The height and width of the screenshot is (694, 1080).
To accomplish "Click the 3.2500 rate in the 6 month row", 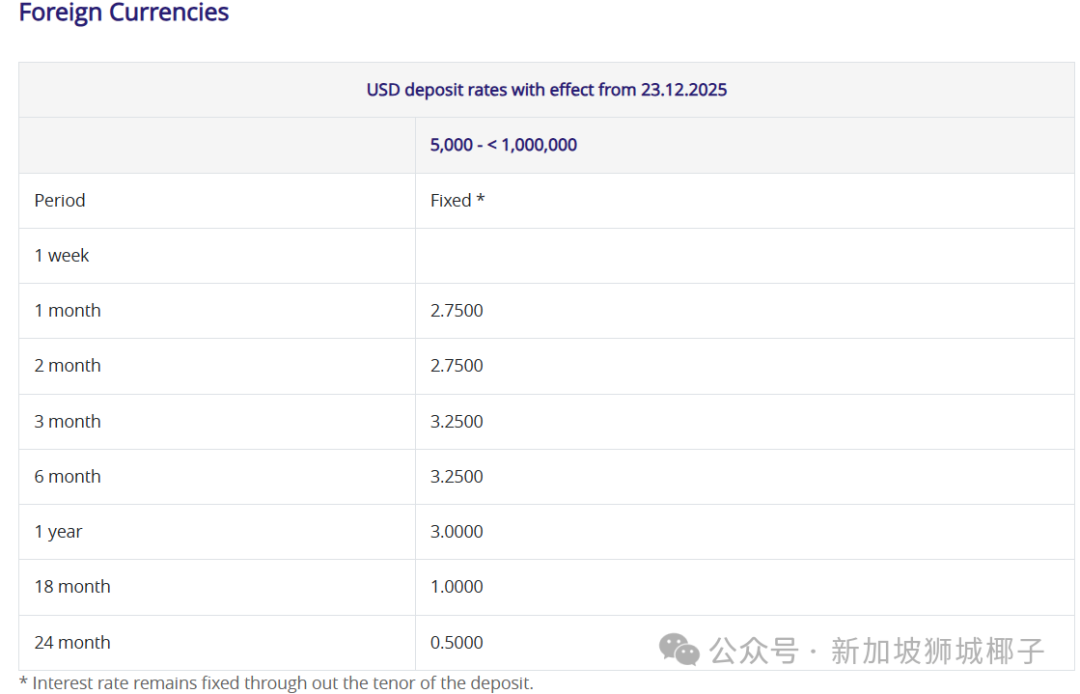I will coord(456,477).
